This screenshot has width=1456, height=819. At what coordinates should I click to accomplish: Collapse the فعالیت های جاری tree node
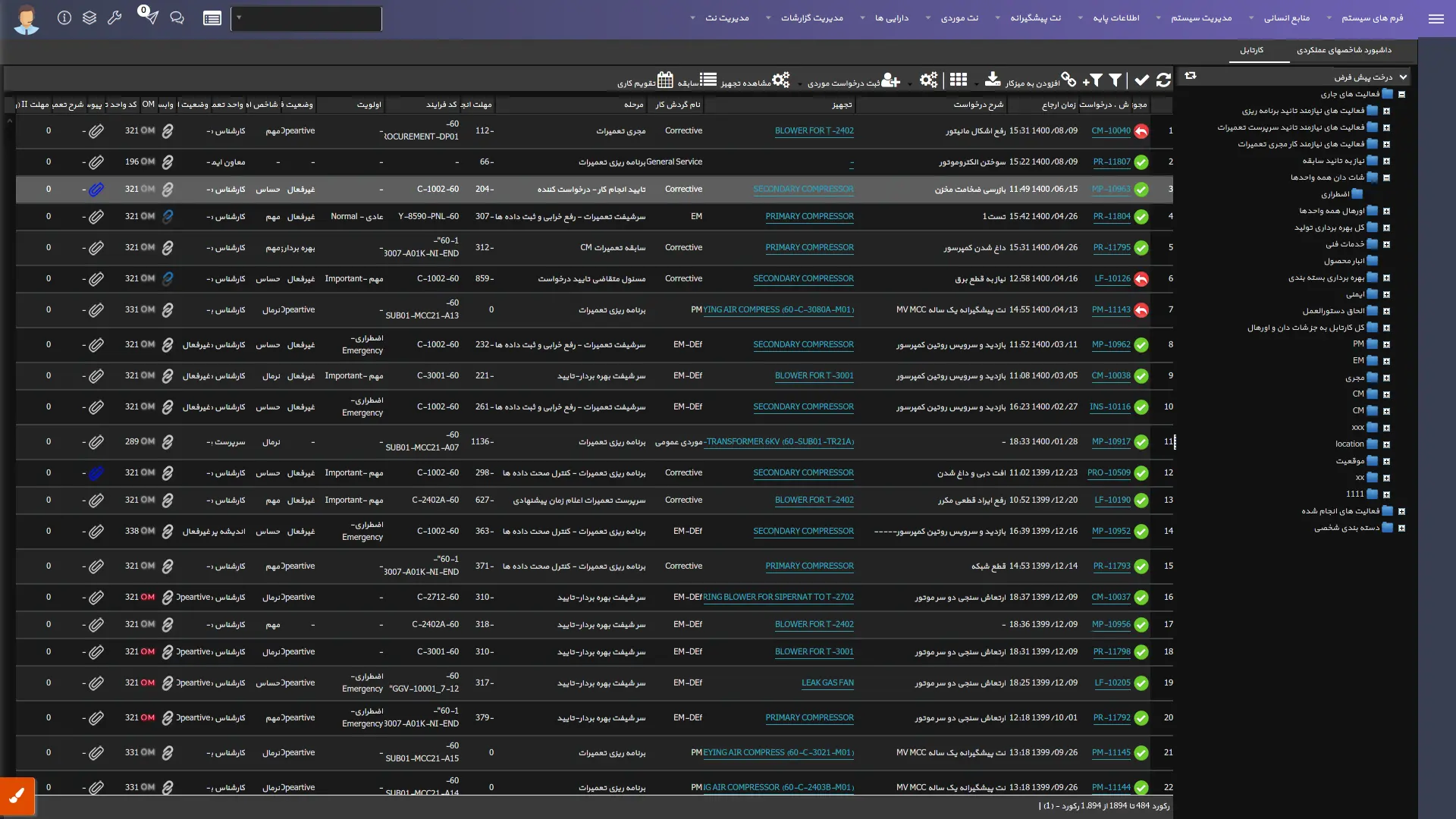[x=1401, y=95]
